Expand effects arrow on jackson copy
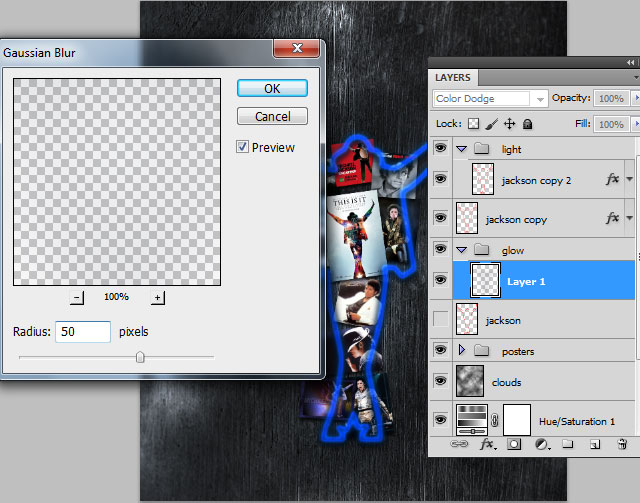This screenshot has width=640, height=503. (x=629, y=218)
